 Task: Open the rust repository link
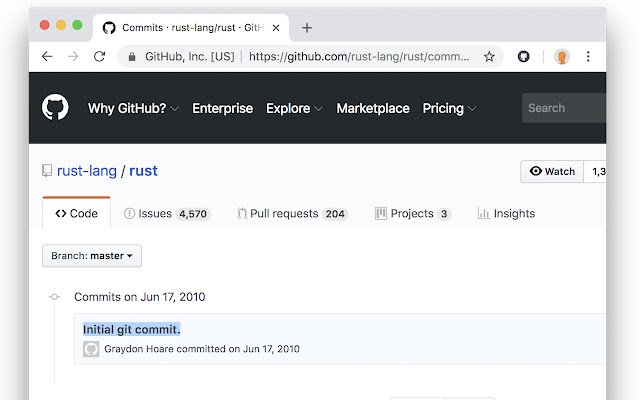pyautogui.click(x=143, y=171)
